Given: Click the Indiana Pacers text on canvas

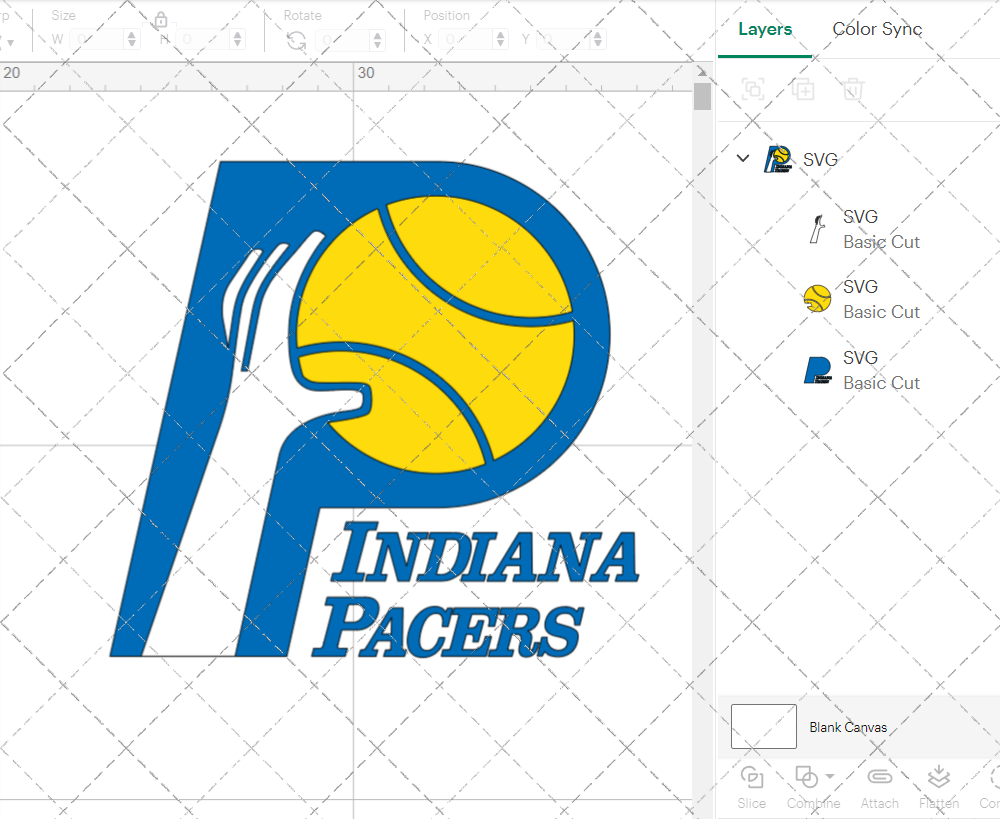Looking at the screenshot, I should pyautogui.click(x=475, y=591).
